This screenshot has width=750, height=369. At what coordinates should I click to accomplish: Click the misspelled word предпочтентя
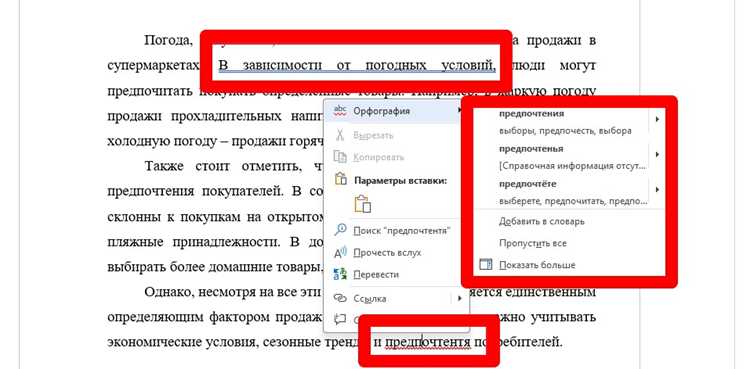coord(428,343)
